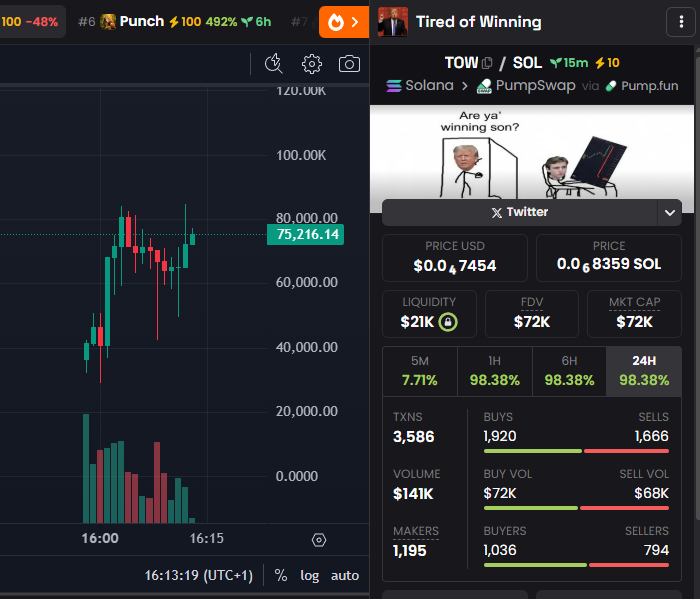This screenshot has width=700, height=599.
Task: Click the BUYS count 1,920
Action: pos(500,436)
